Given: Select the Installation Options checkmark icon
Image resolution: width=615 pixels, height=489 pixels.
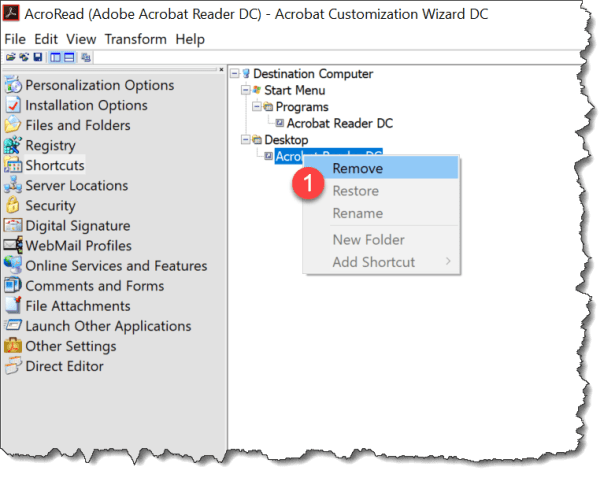Looking at the screenshot, I should click(x=13, y=105).
